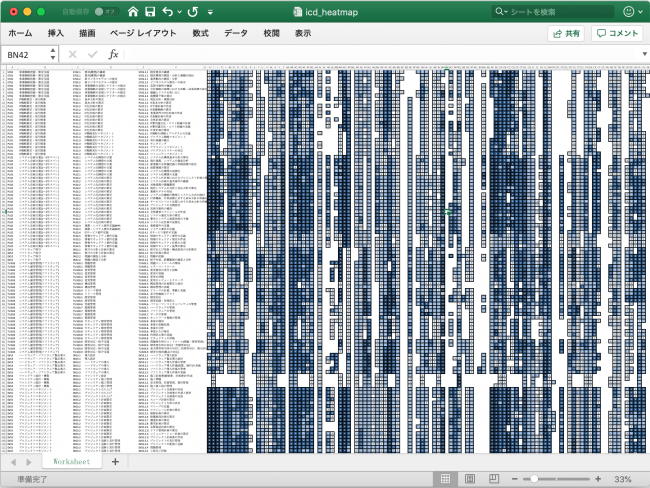Toggle the AutoSave switch
Viewport: 650px width, 488px height.
[98, 11]
